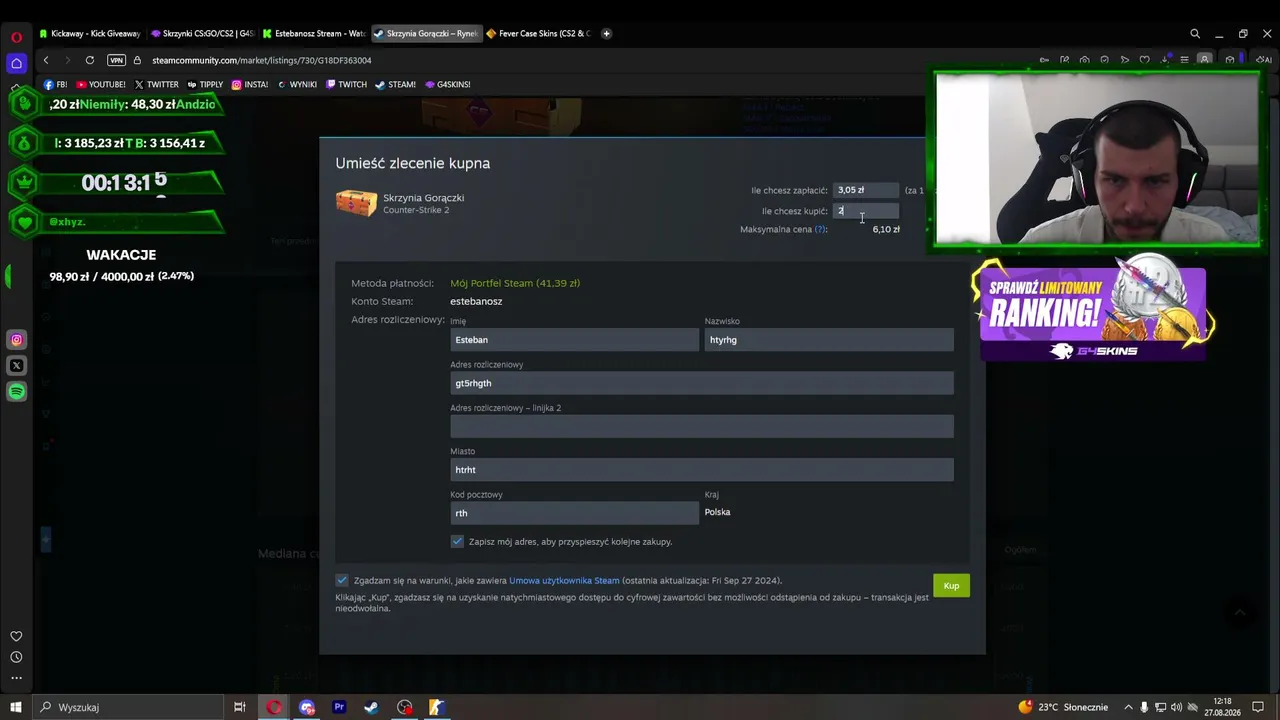Open the Opera sidebar home icon
Screen dimensions: 1280x720
pos(16,63)
